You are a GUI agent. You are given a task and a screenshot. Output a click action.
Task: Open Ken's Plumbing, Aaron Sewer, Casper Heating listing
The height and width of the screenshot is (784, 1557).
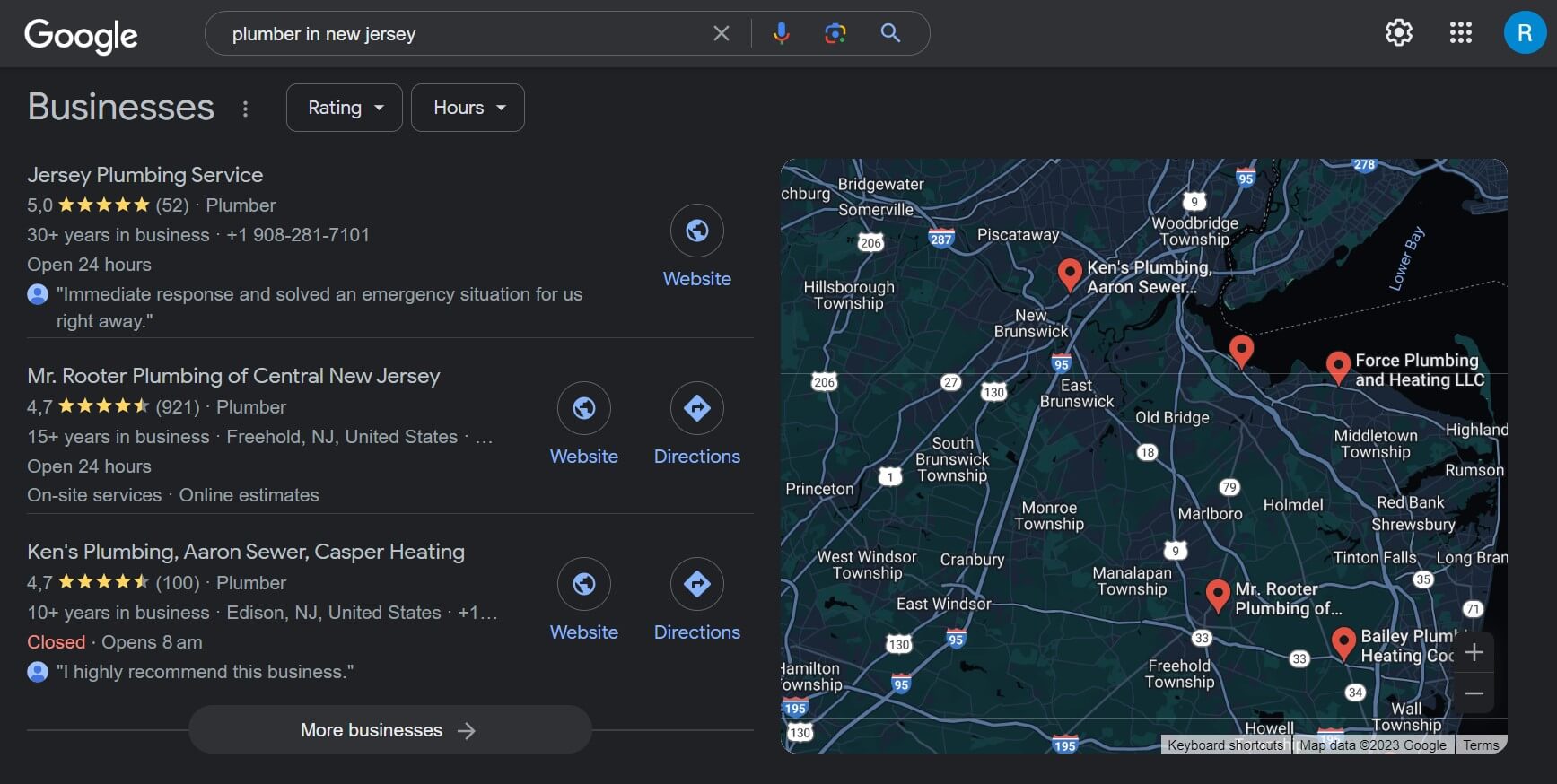[x=246, y=552]
